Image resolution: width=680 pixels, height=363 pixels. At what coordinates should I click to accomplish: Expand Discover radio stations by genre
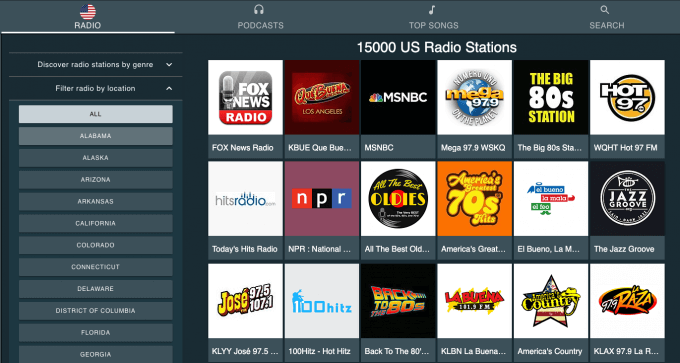[x=95, y=65]
